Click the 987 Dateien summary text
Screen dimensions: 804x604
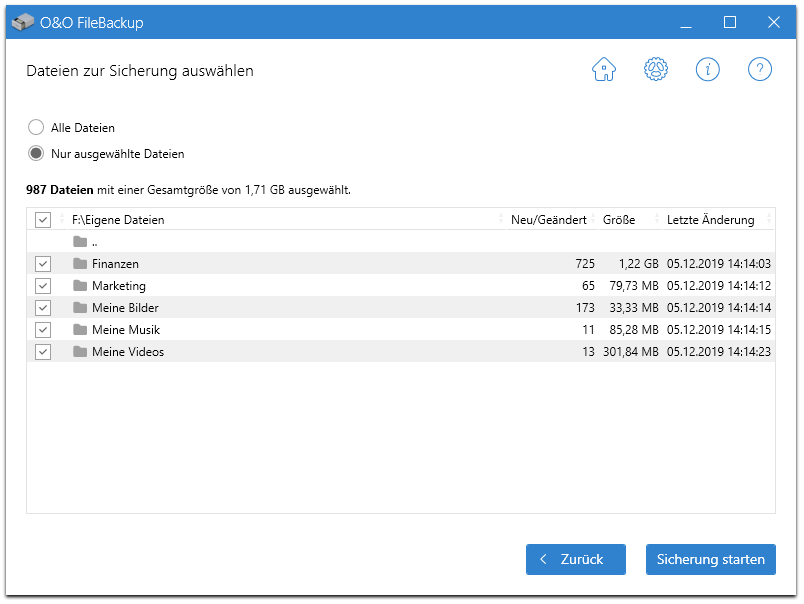point(59,190)
